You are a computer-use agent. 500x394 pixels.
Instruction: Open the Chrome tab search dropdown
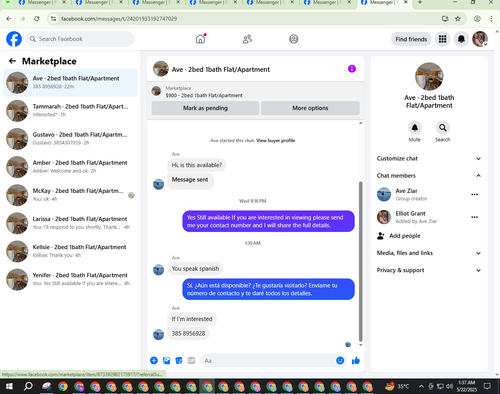[x=7, y=2]
